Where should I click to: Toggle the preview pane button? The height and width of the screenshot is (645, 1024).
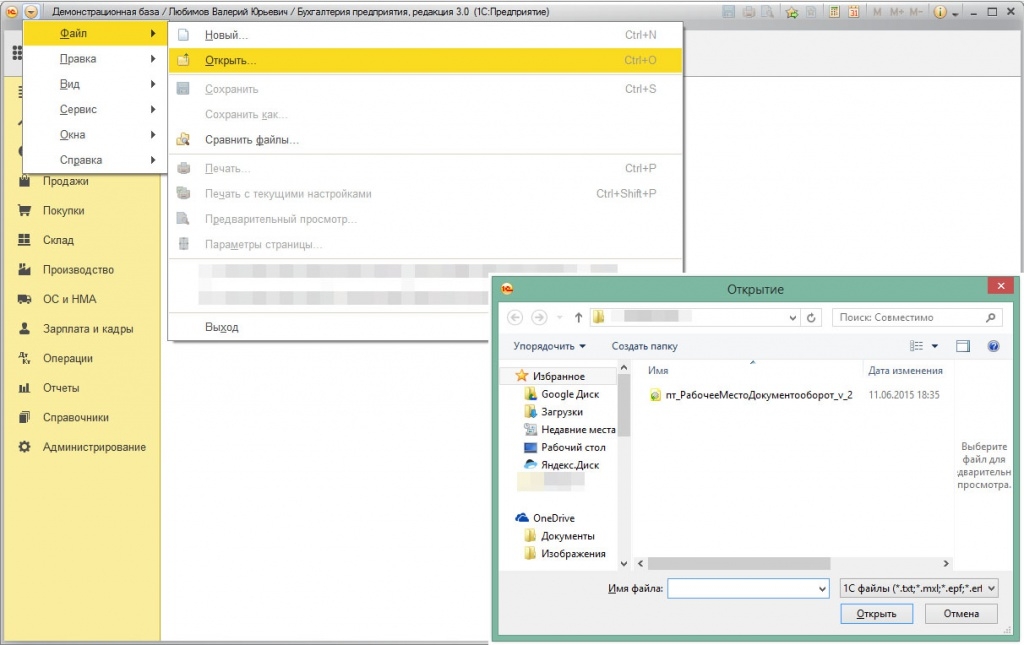tap(963, 346)
